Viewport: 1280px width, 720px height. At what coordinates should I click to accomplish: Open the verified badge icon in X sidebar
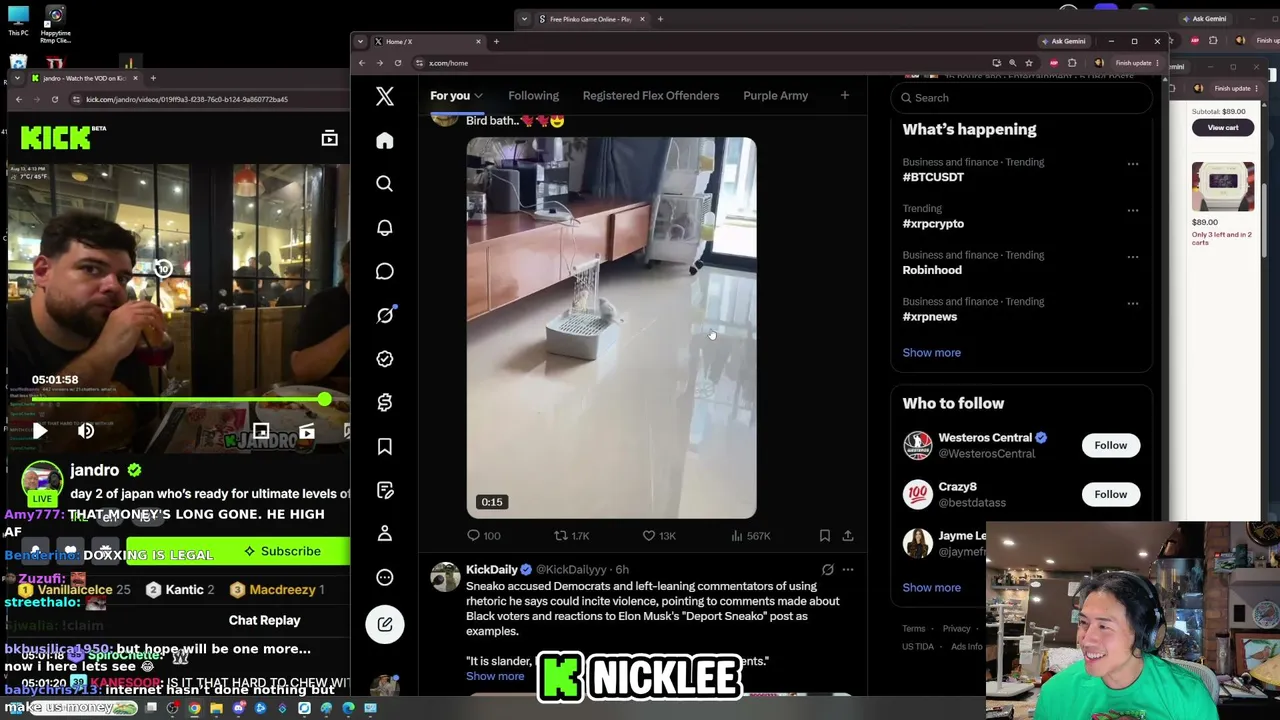click(x=385, y=359)
